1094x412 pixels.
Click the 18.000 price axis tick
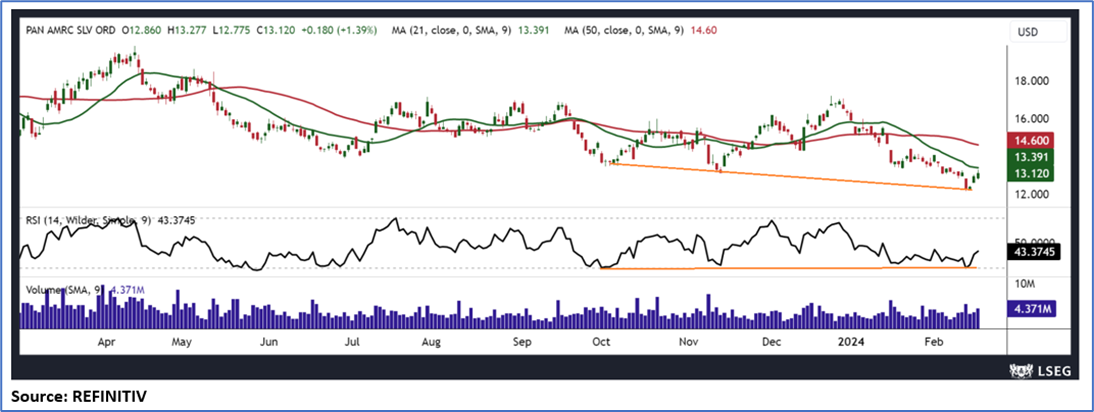tap(1030, 81)
